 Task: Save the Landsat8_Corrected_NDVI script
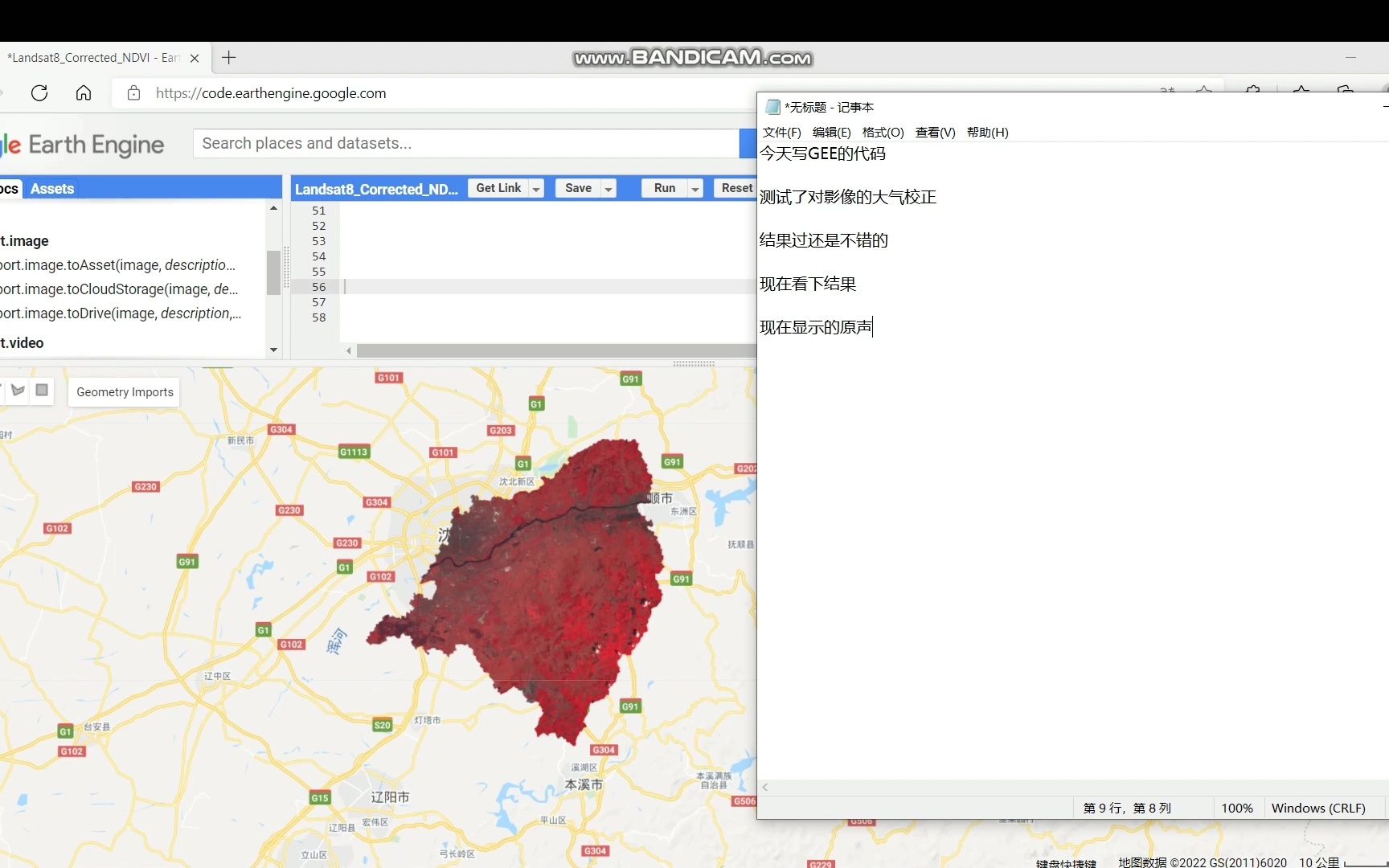(x=578, y=188)
